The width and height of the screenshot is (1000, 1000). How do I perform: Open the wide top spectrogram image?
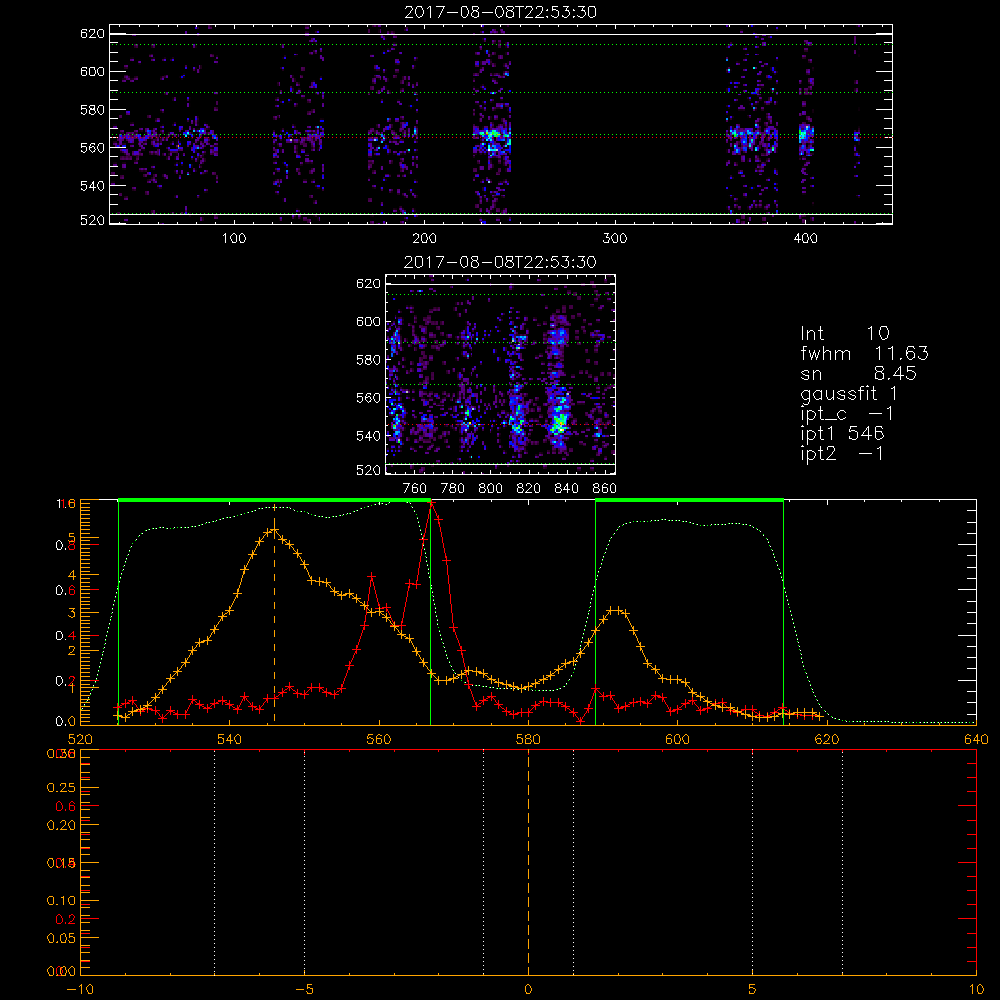(501, 124)
